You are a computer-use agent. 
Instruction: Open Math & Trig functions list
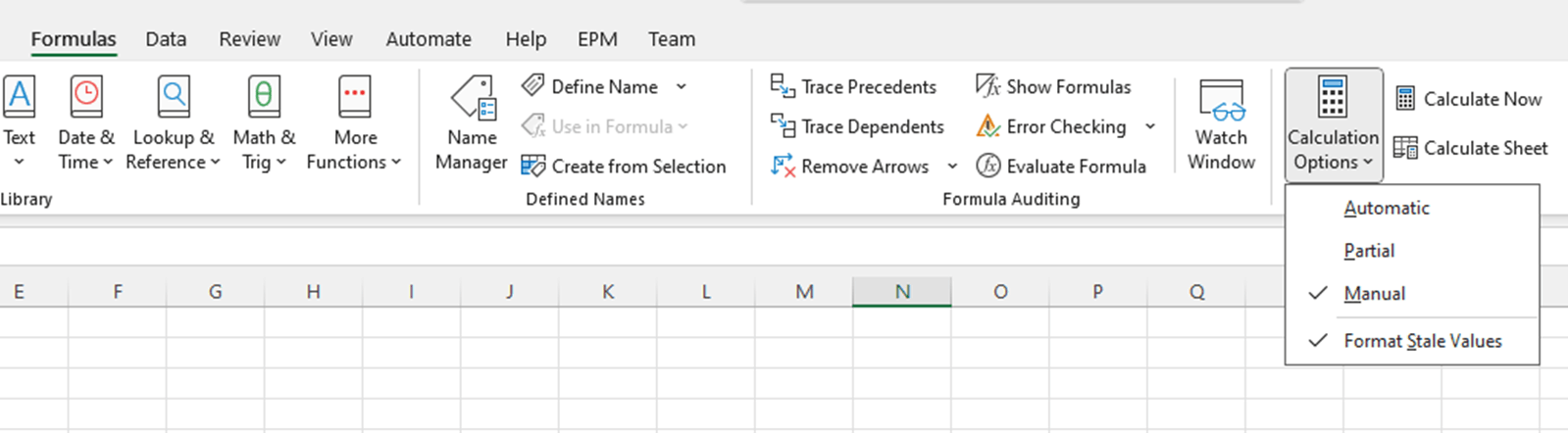pos(264,122)
